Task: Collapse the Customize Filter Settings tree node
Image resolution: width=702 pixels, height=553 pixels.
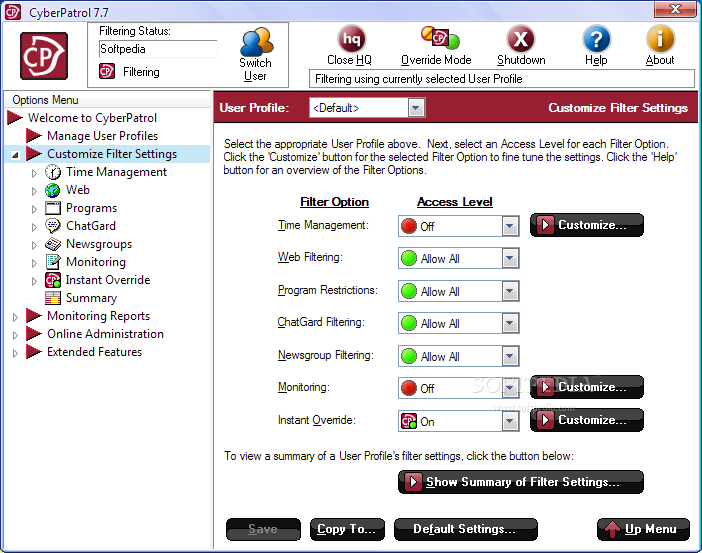Action: point(15,155)
